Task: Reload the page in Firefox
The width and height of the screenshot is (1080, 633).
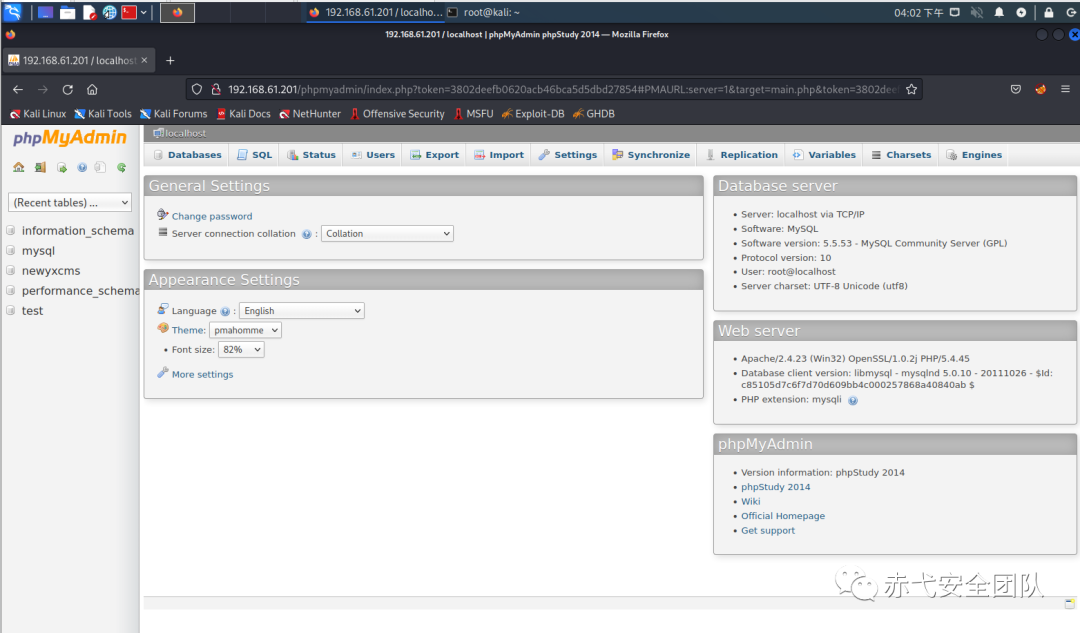Action: click(68, 89)
